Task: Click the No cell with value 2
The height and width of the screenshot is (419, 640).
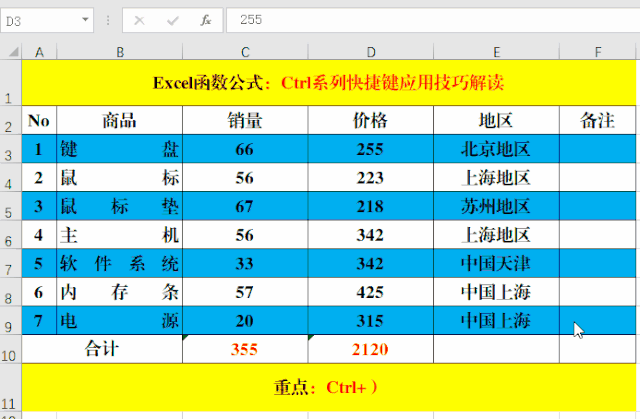Action: (x=39, y=177)
